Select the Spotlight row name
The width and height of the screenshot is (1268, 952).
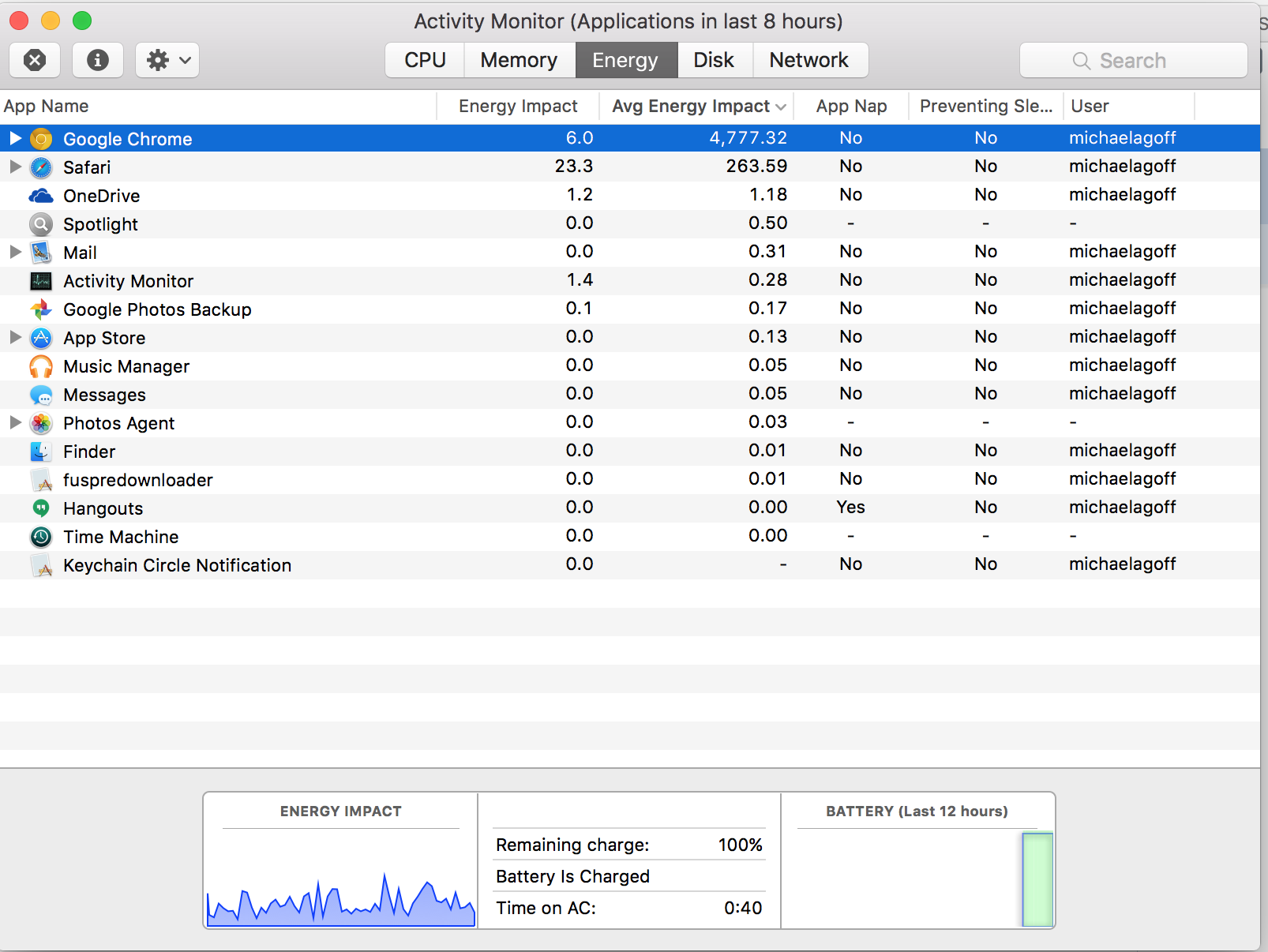[x=100, y=224]
